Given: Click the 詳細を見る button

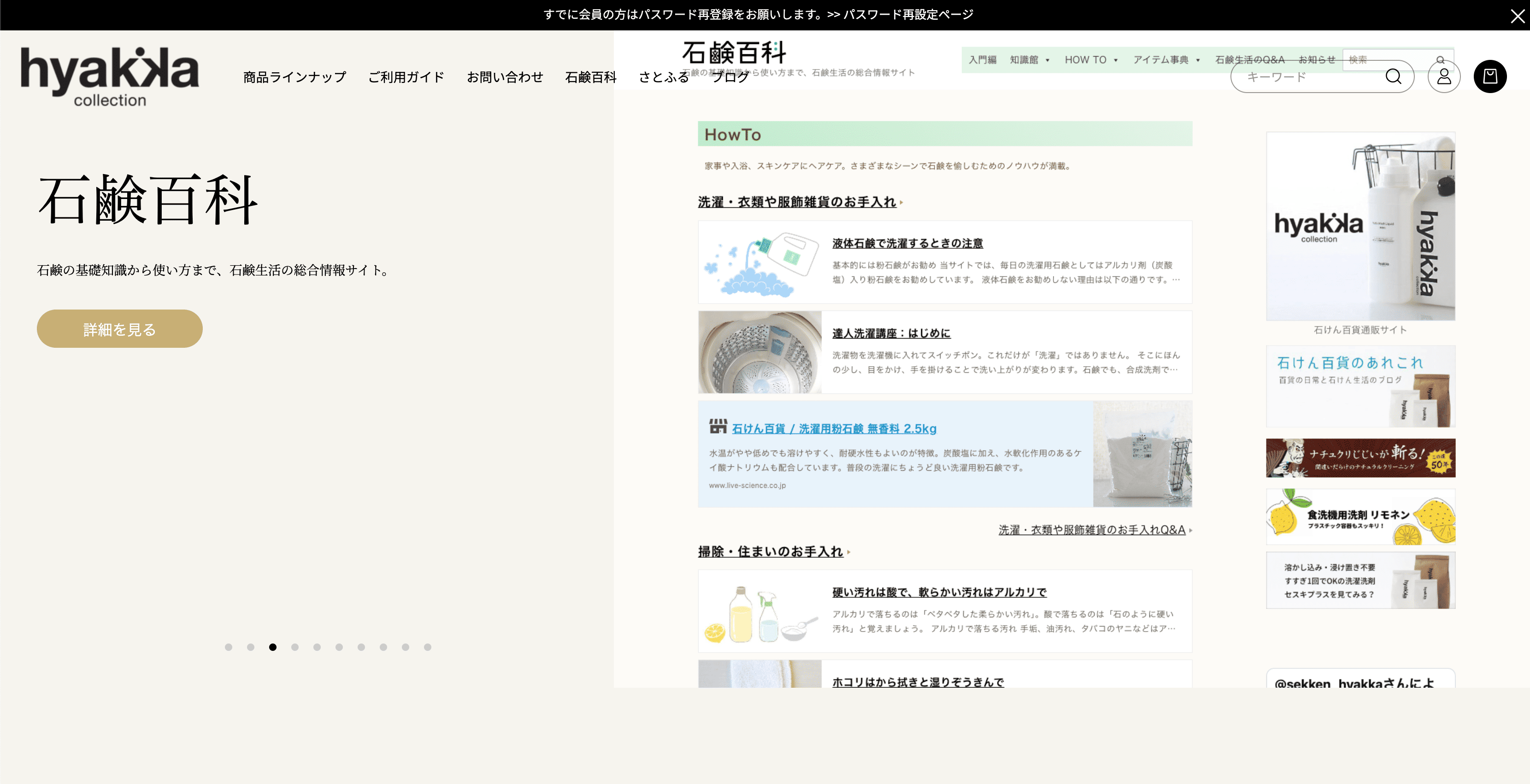Looking at the screenshot, I should pos(119,329).
